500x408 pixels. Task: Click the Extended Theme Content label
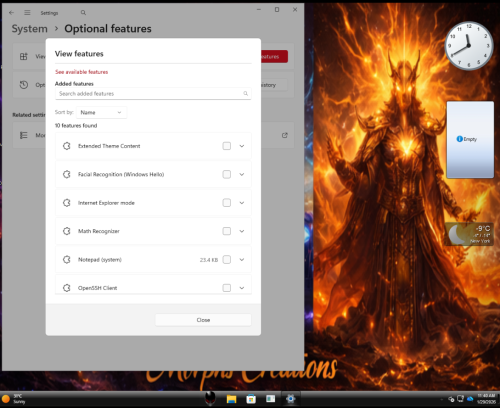click(109, 146)
